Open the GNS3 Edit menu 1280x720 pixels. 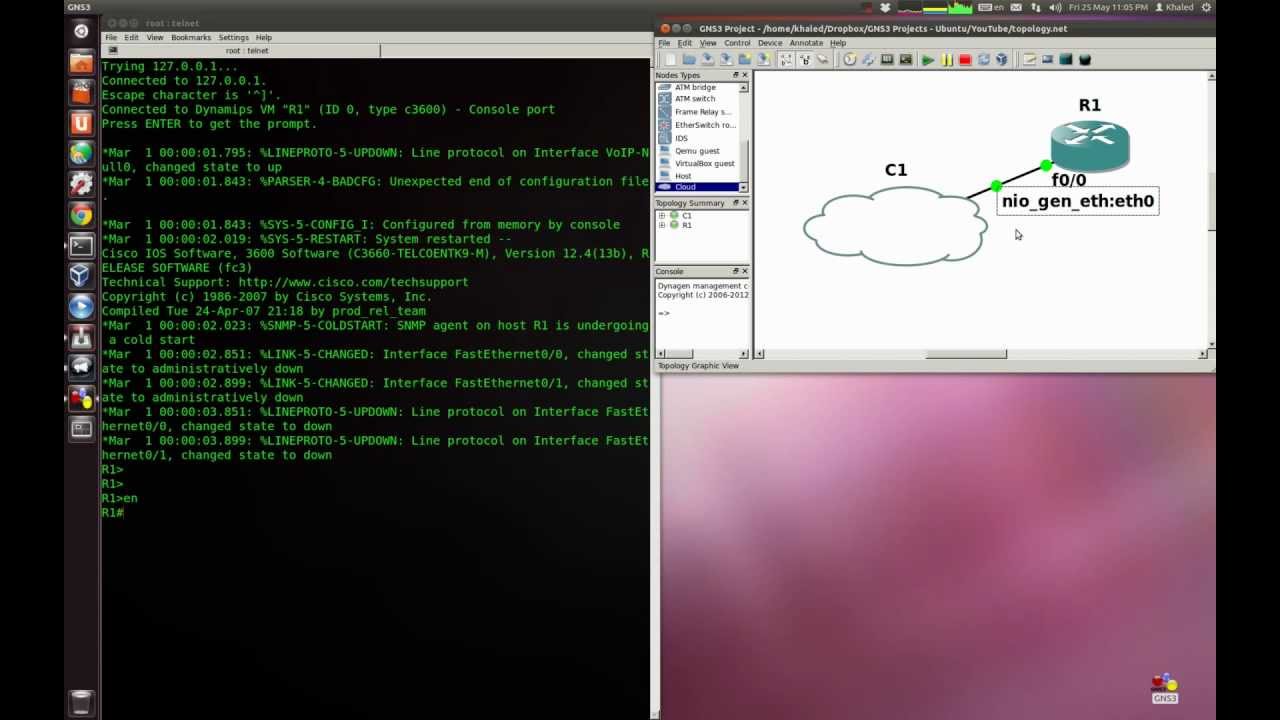[x=685, y=43]
